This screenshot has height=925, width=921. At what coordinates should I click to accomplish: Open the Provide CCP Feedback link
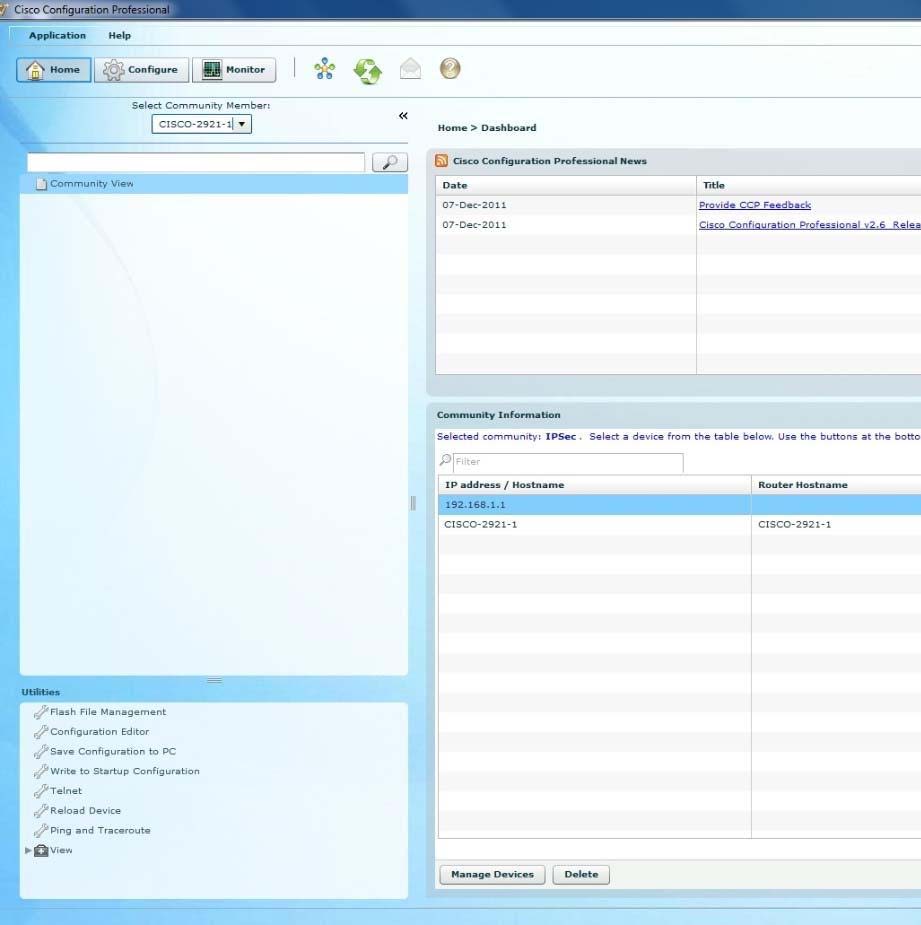coord(755,205)
